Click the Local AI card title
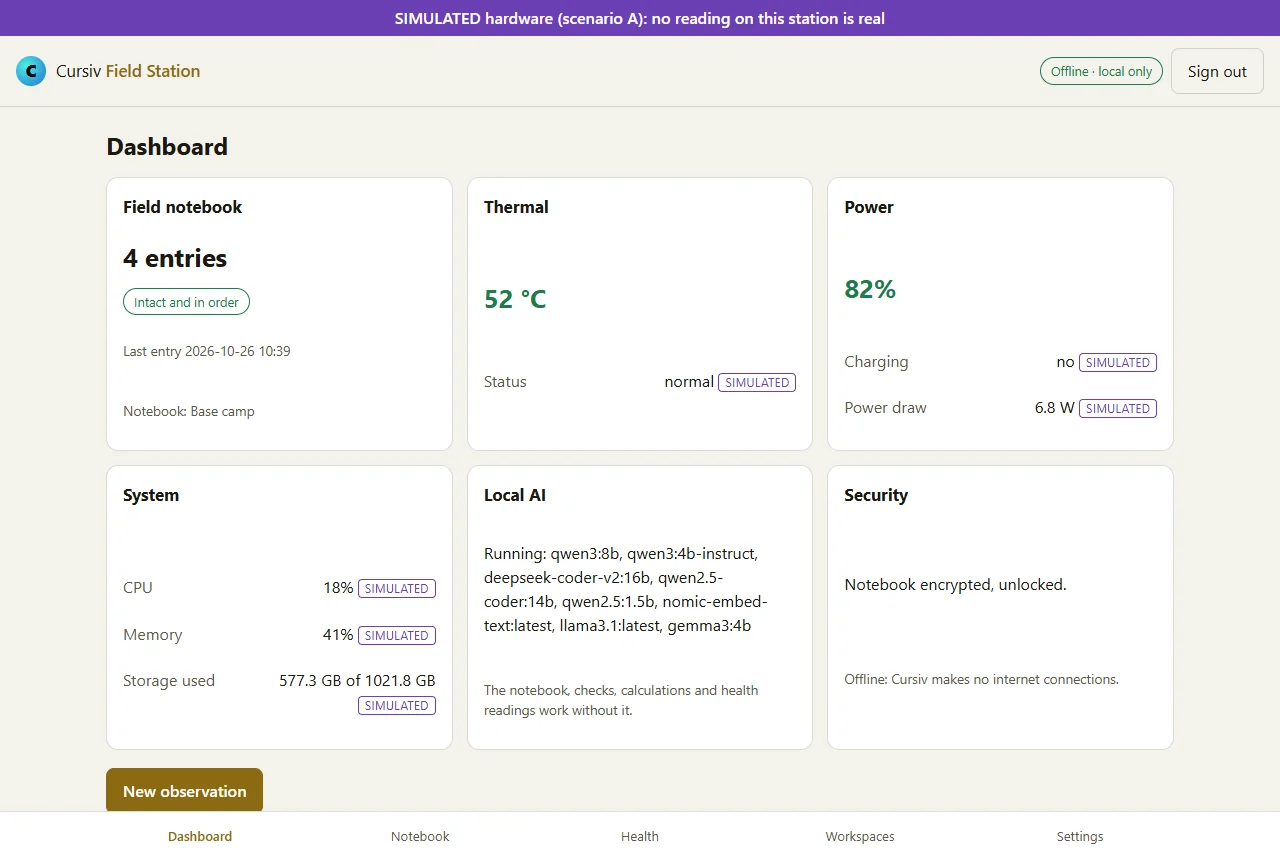This screenshot has height=860, width=1280. 515,495
